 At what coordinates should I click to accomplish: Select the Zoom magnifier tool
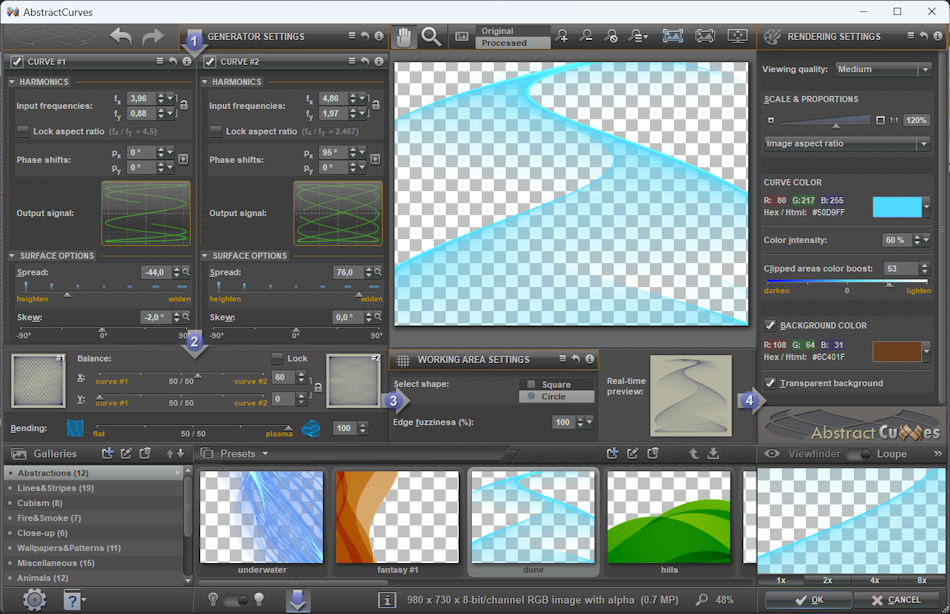pyautogui.click(x=431, y=37)
